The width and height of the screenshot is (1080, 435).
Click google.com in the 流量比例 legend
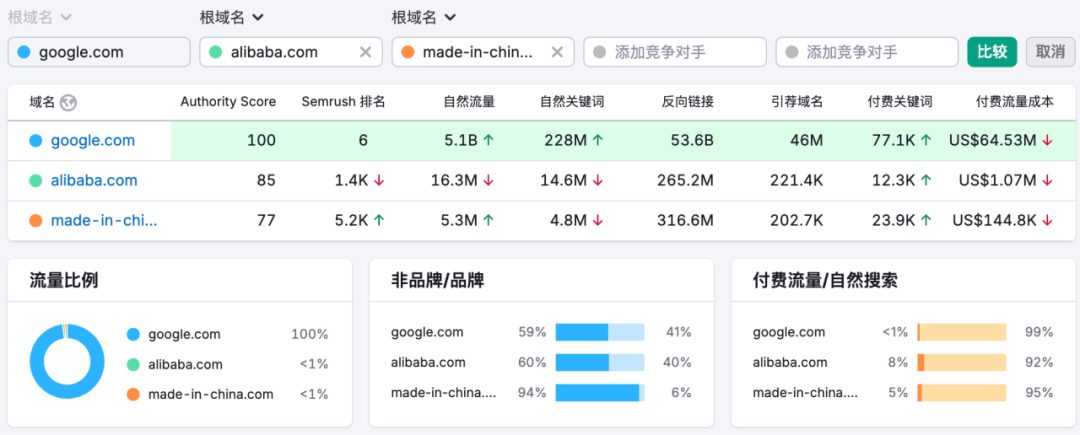click(185, 335)
